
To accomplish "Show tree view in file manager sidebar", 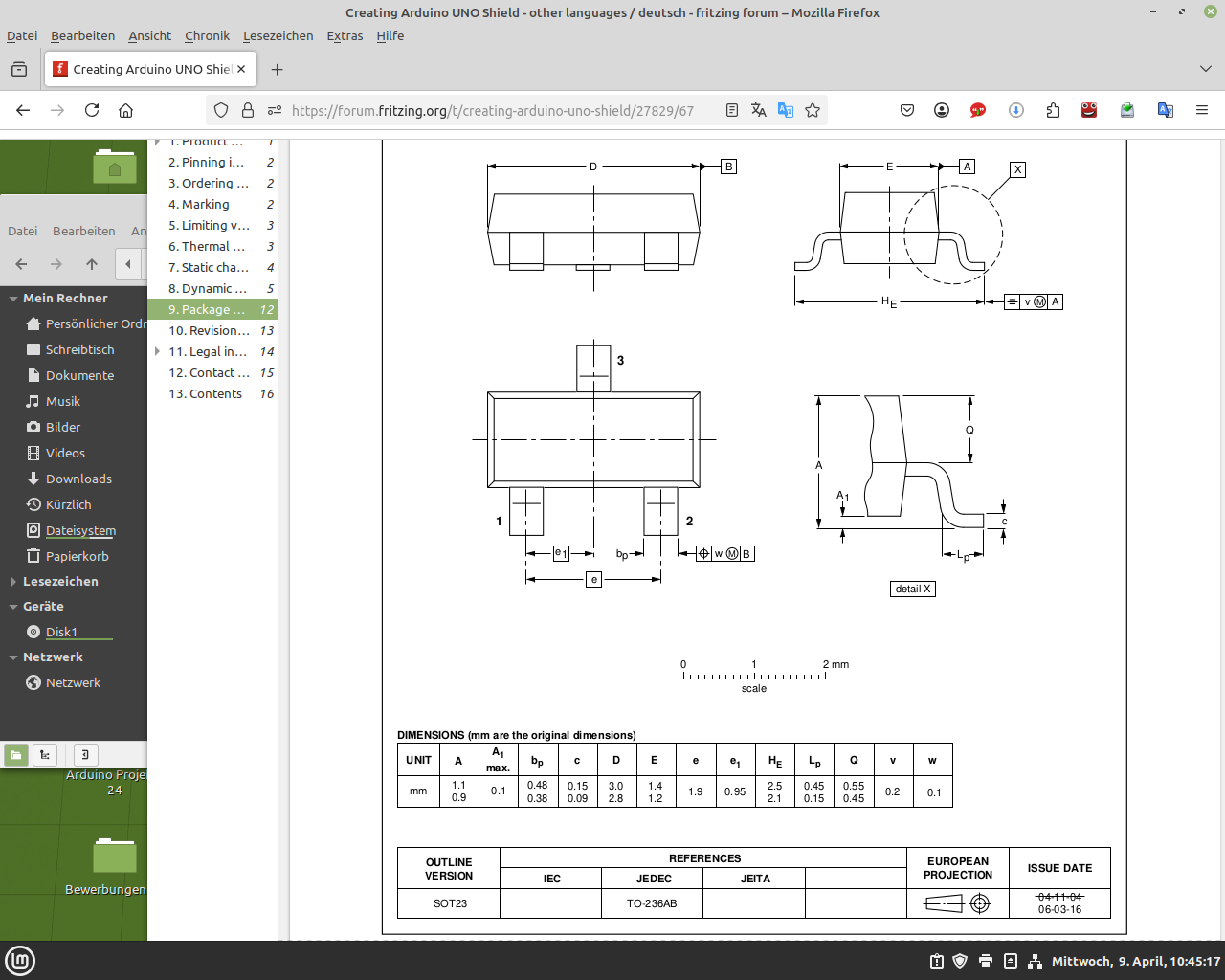I will pos(45,755).
